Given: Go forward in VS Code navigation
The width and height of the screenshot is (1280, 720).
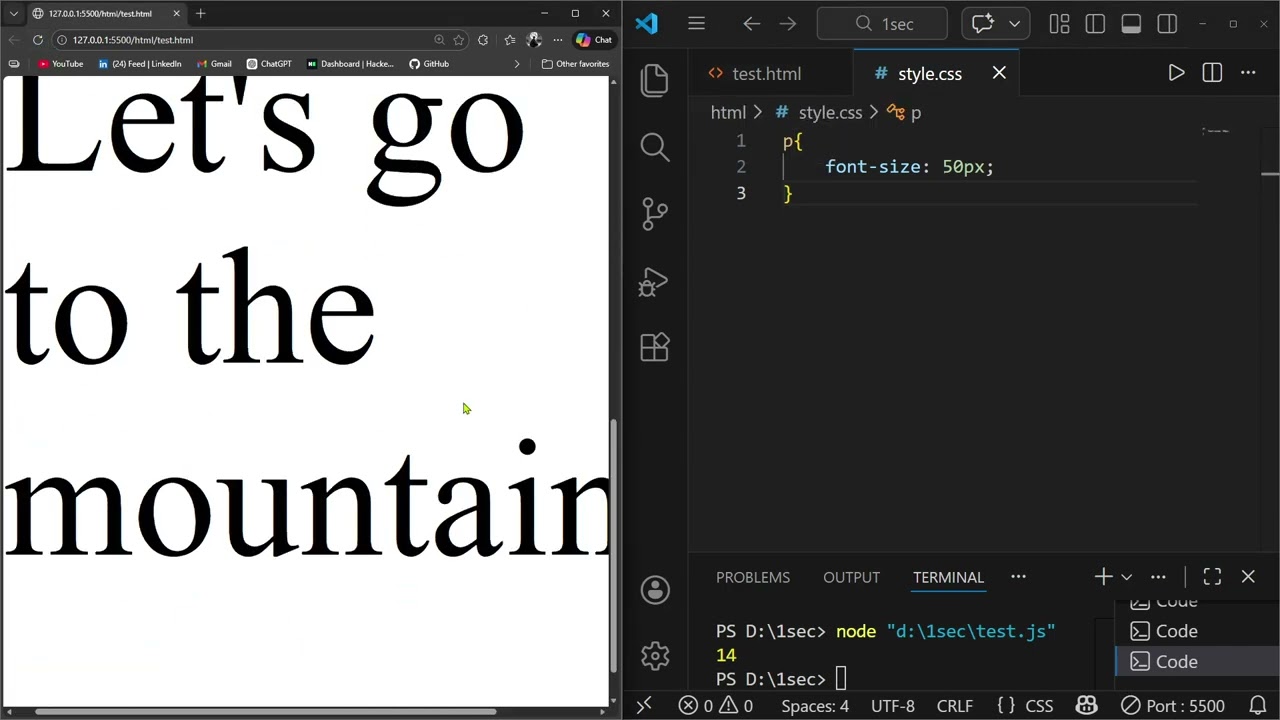Looking at the screenshot, I should (788, 24).
